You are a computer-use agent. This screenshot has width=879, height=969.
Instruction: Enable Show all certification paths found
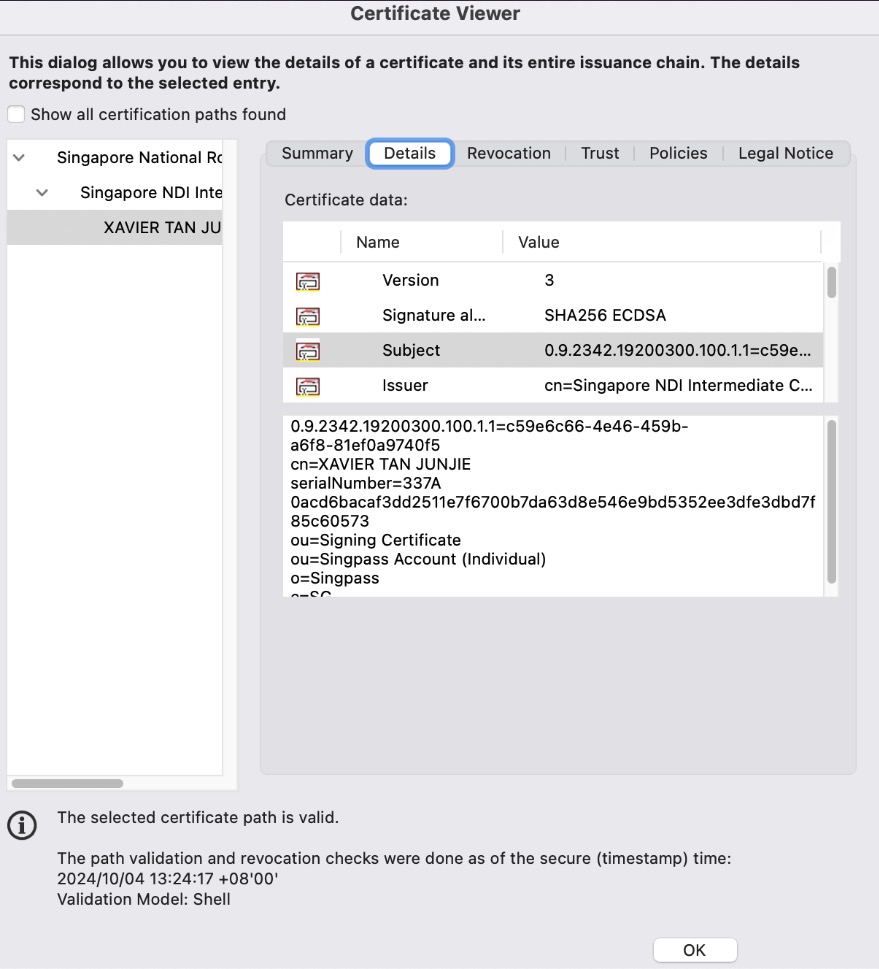click(x=16, y=114)
